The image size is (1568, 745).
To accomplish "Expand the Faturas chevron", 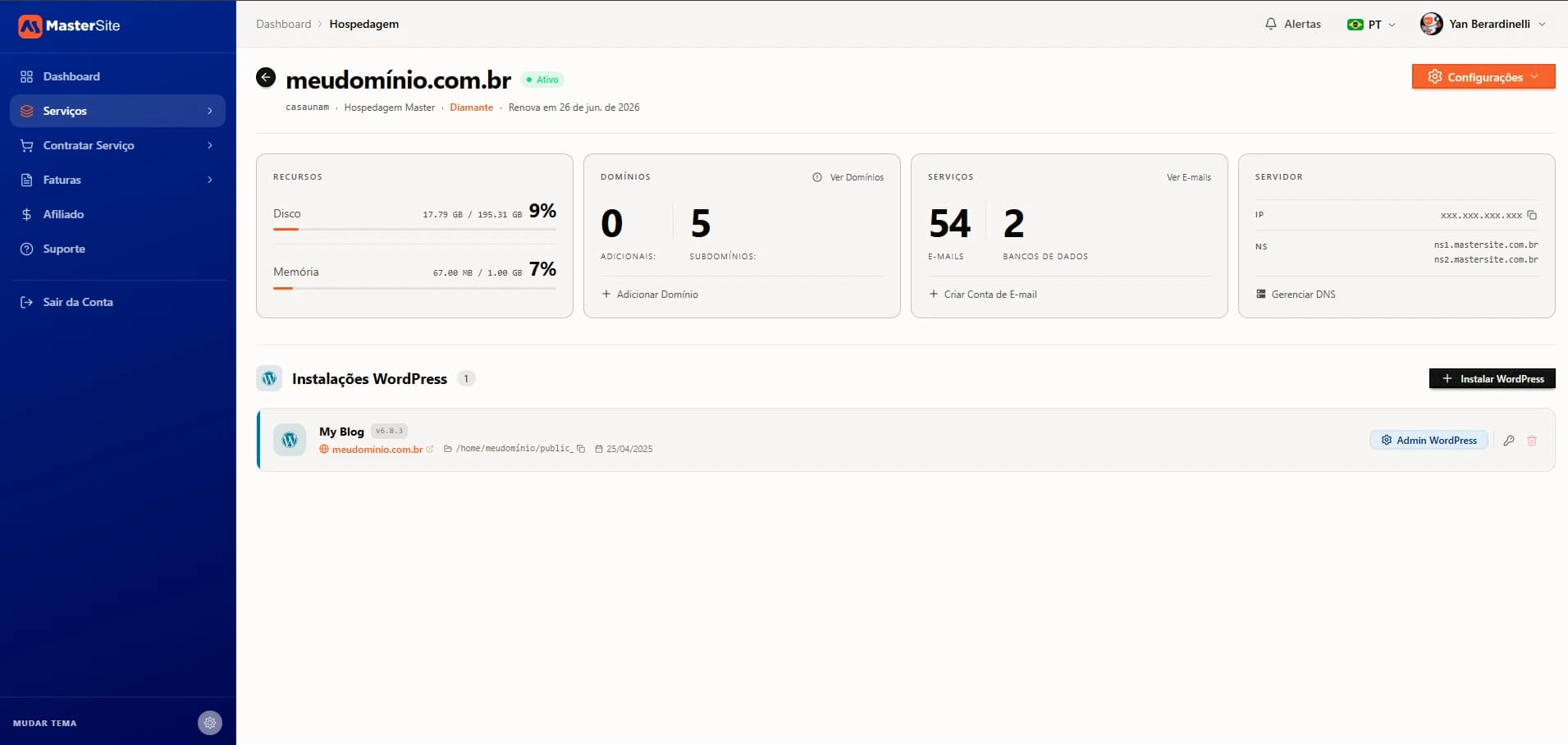I will (x=210, y=180).
